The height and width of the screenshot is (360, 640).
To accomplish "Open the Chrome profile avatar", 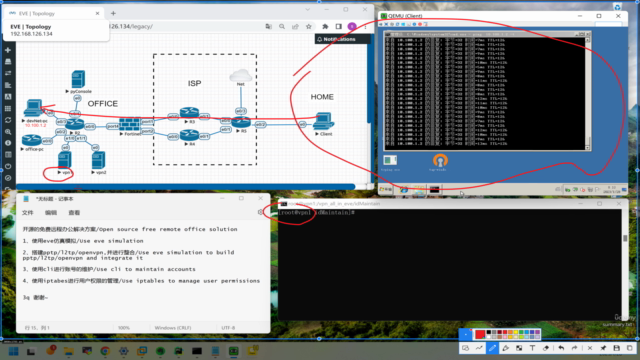I will (352, 27).
